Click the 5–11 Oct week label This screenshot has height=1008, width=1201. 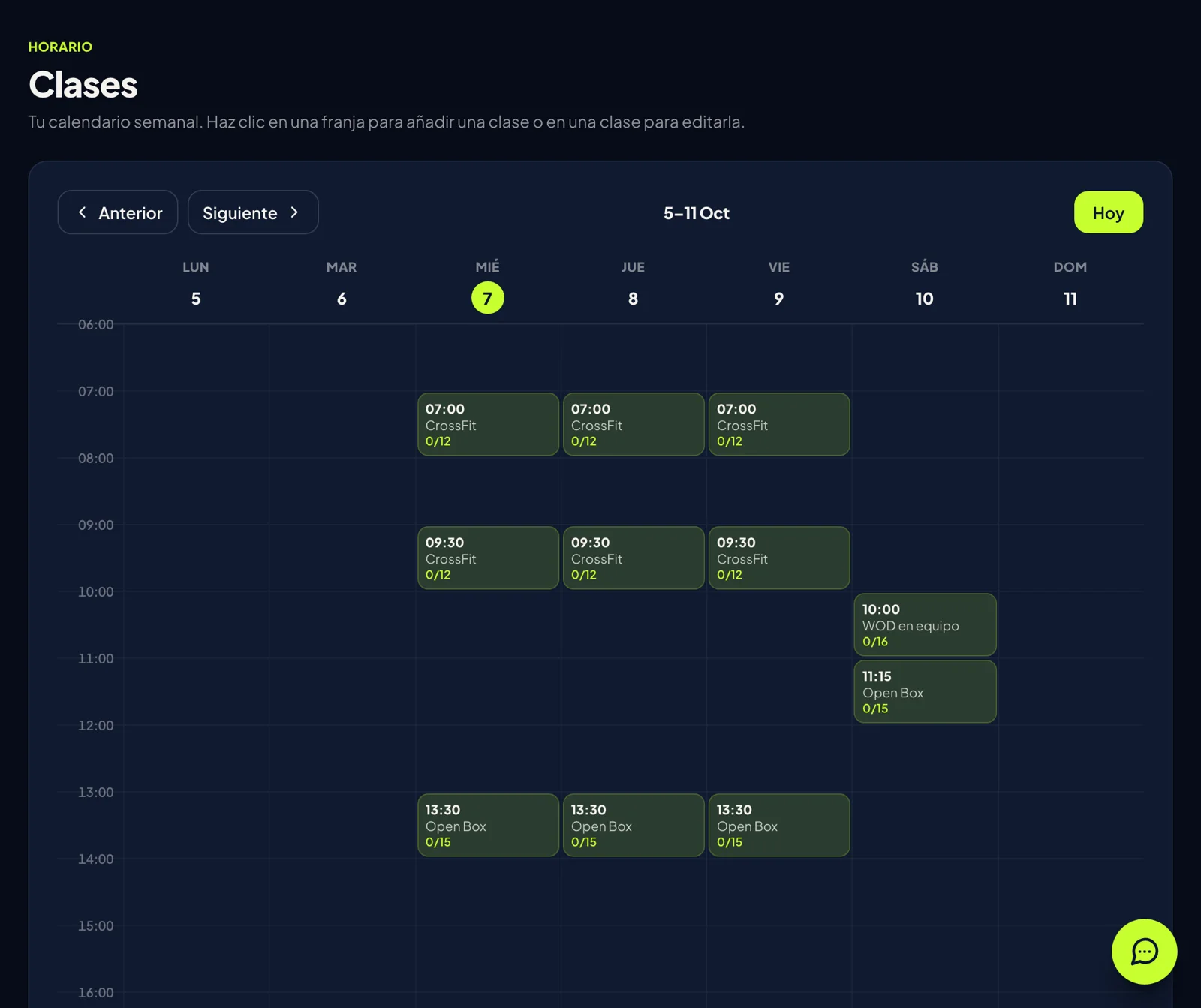[x=696, y=213]
